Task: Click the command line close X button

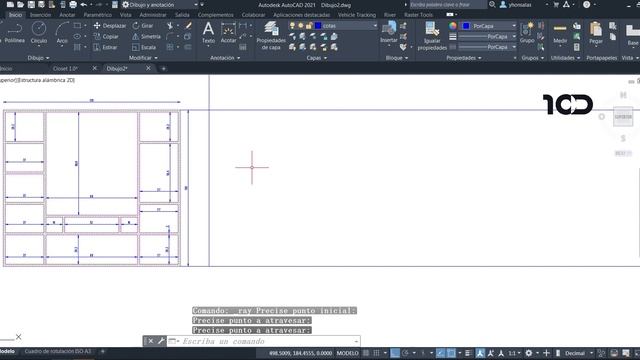Action: pos(151,341)
